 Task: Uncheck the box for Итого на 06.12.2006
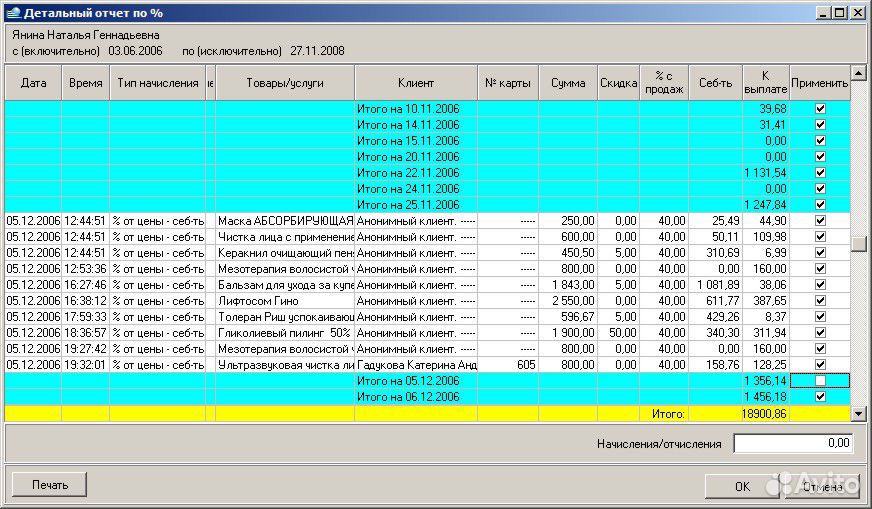pos(820,397)
